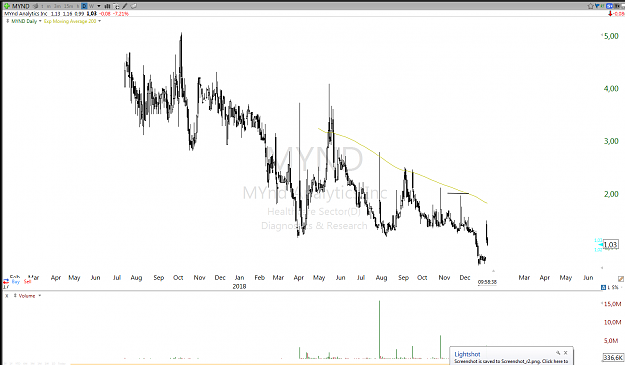Click the green plus add-symbol icon
This screenshot has height=365, width=625.
[x=7, y=6]
